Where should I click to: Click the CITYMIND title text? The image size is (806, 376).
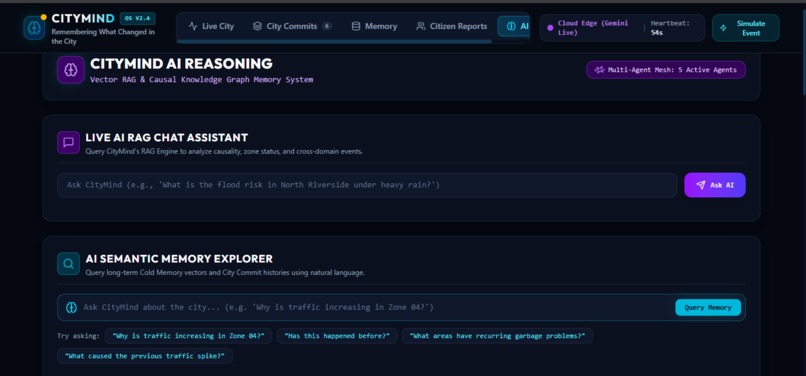coord(83,19)
